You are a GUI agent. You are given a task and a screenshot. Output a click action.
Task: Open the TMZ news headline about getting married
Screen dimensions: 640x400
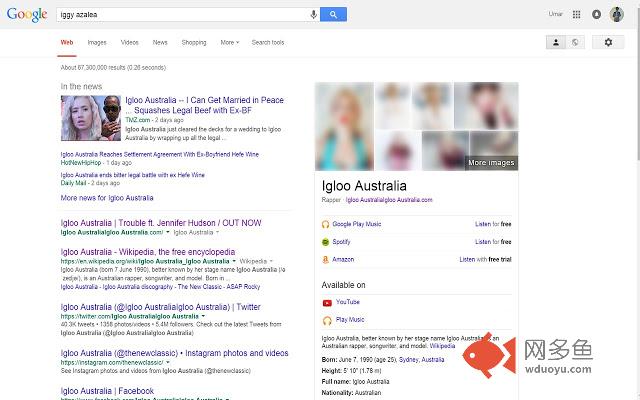click(204, 105)
